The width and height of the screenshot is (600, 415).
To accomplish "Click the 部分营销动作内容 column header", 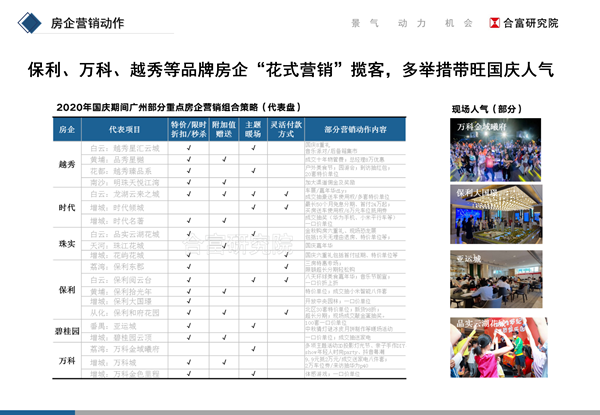I will pos(355,130).
